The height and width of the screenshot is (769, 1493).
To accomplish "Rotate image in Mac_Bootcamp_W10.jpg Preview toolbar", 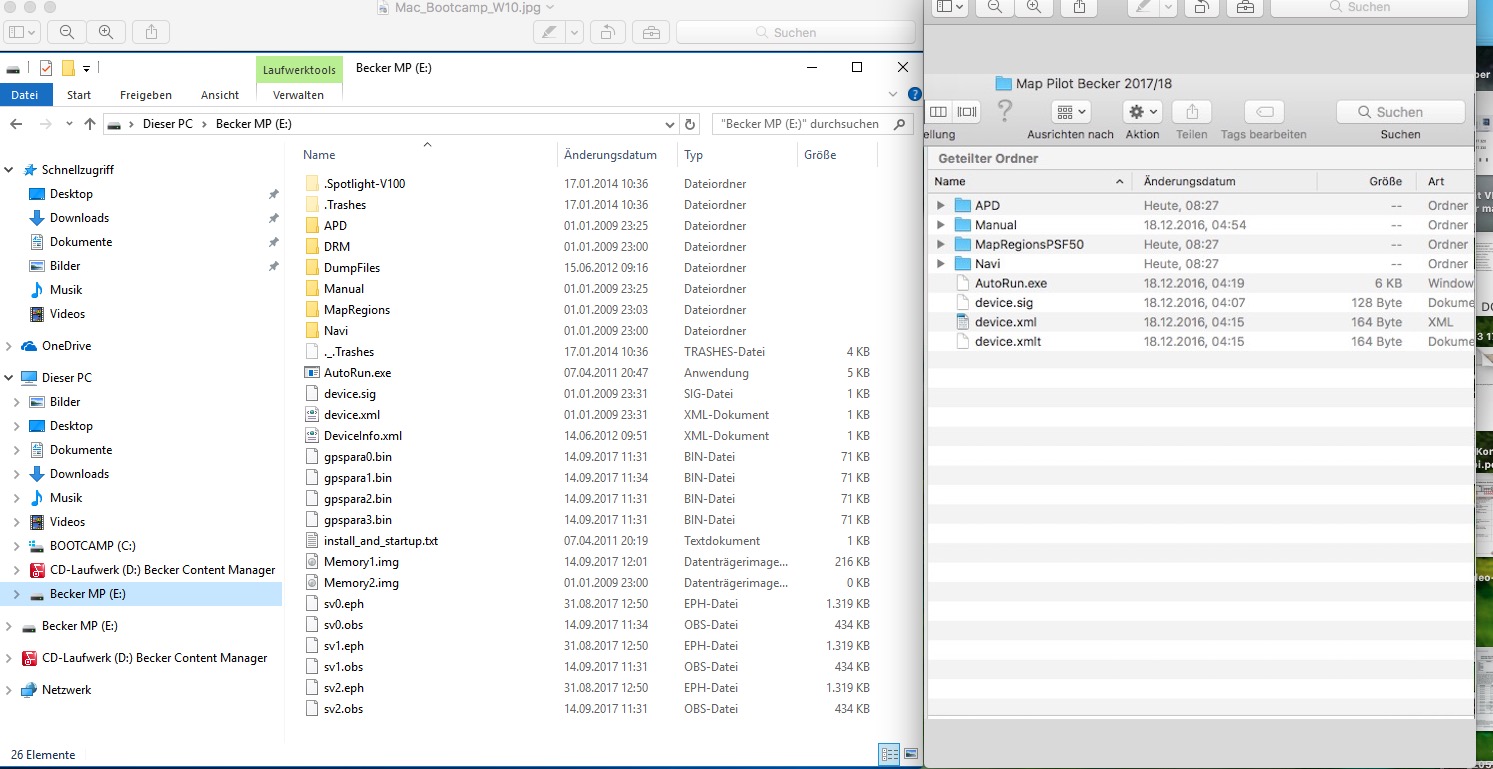I will coord(607,32).
